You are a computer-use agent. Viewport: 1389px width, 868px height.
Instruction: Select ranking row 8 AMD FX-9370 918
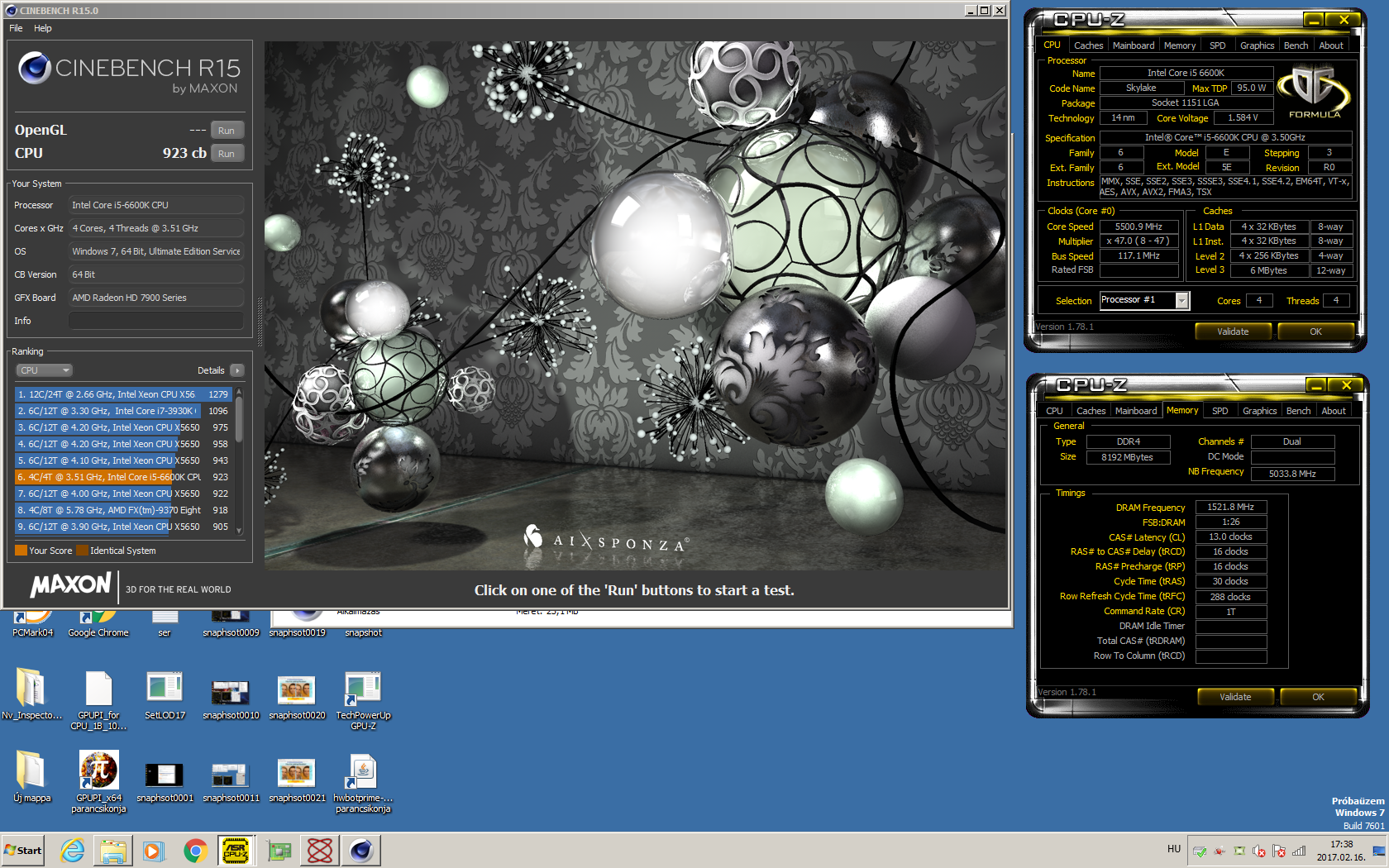(x=124, y=510)
